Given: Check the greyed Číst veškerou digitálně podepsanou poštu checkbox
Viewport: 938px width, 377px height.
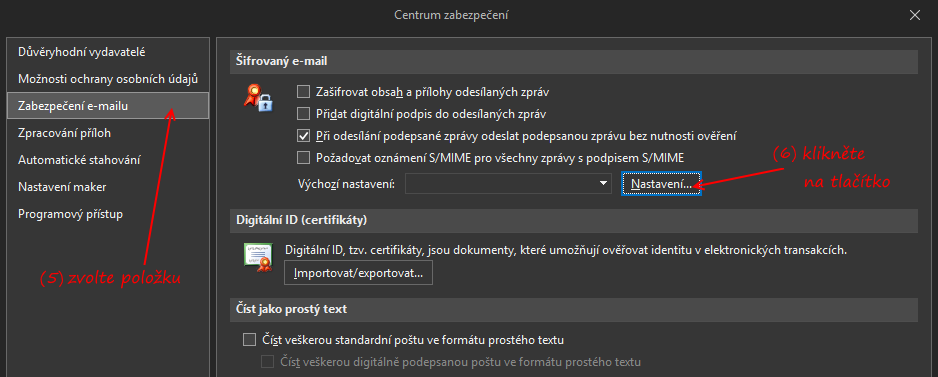Looking at the screenshot, I should tap(267, 361).
